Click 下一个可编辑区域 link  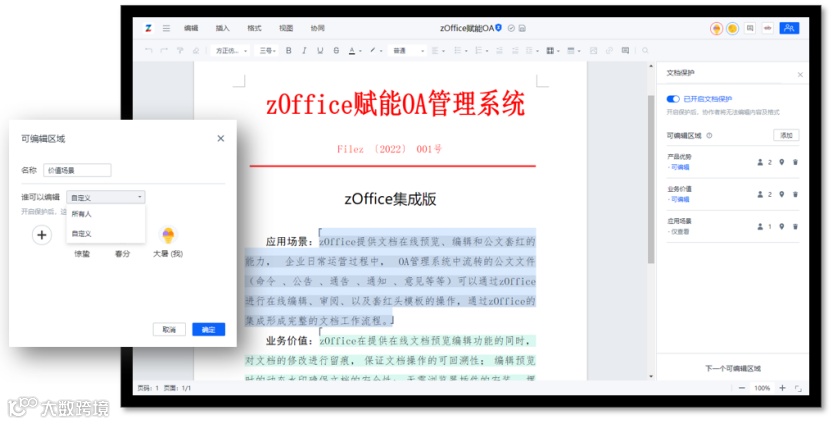coord(733,368)
